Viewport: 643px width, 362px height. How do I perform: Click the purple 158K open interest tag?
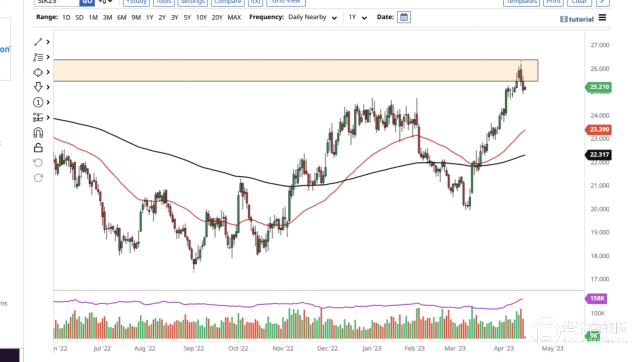(597, 298)
